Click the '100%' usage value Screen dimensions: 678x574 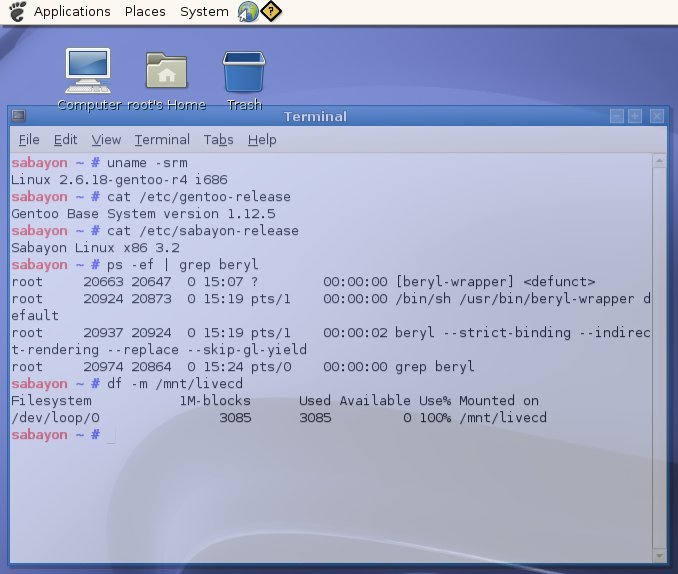point(435,418)
